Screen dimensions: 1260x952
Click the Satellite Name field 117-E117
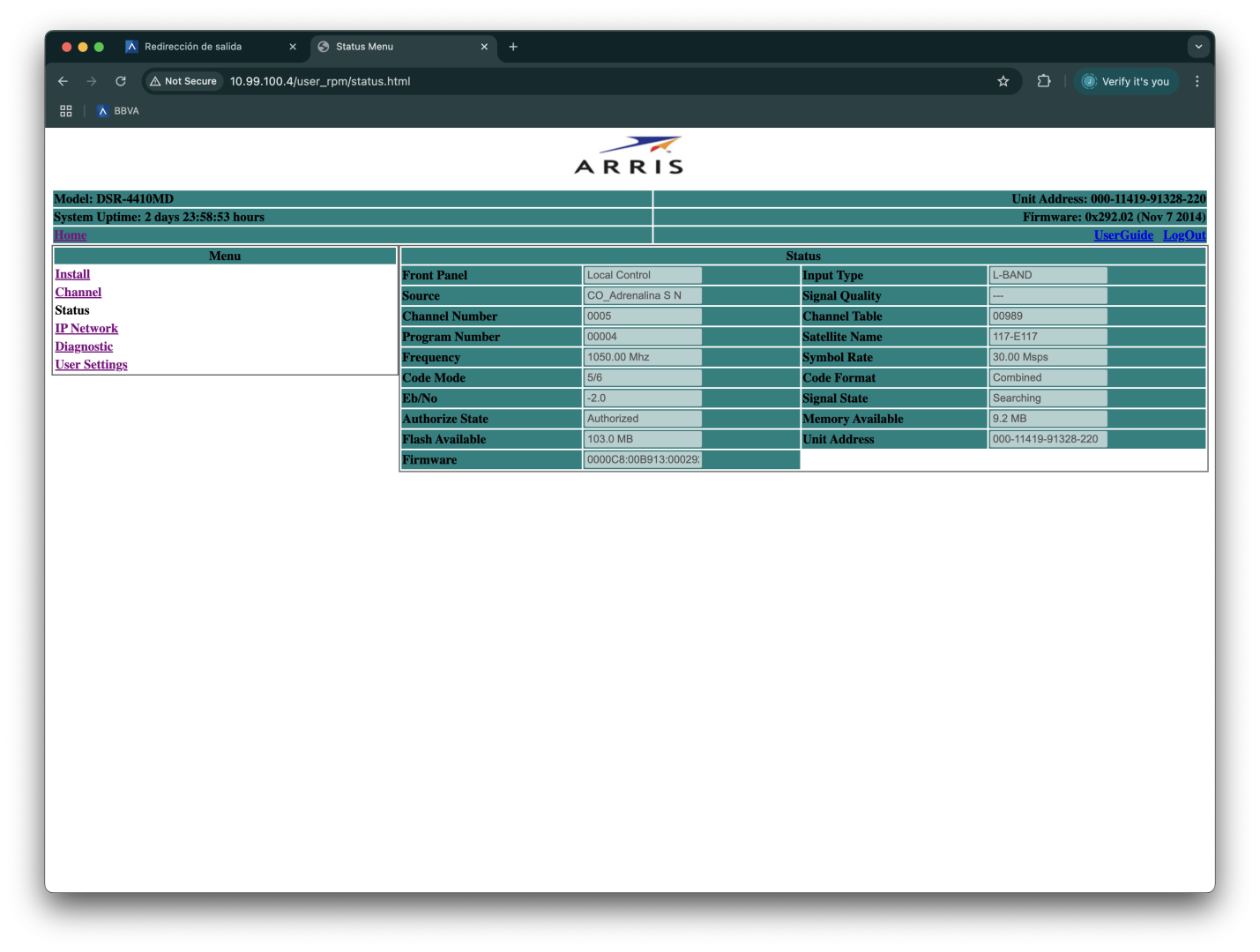pyautogui.click(x=1048, y=337)
